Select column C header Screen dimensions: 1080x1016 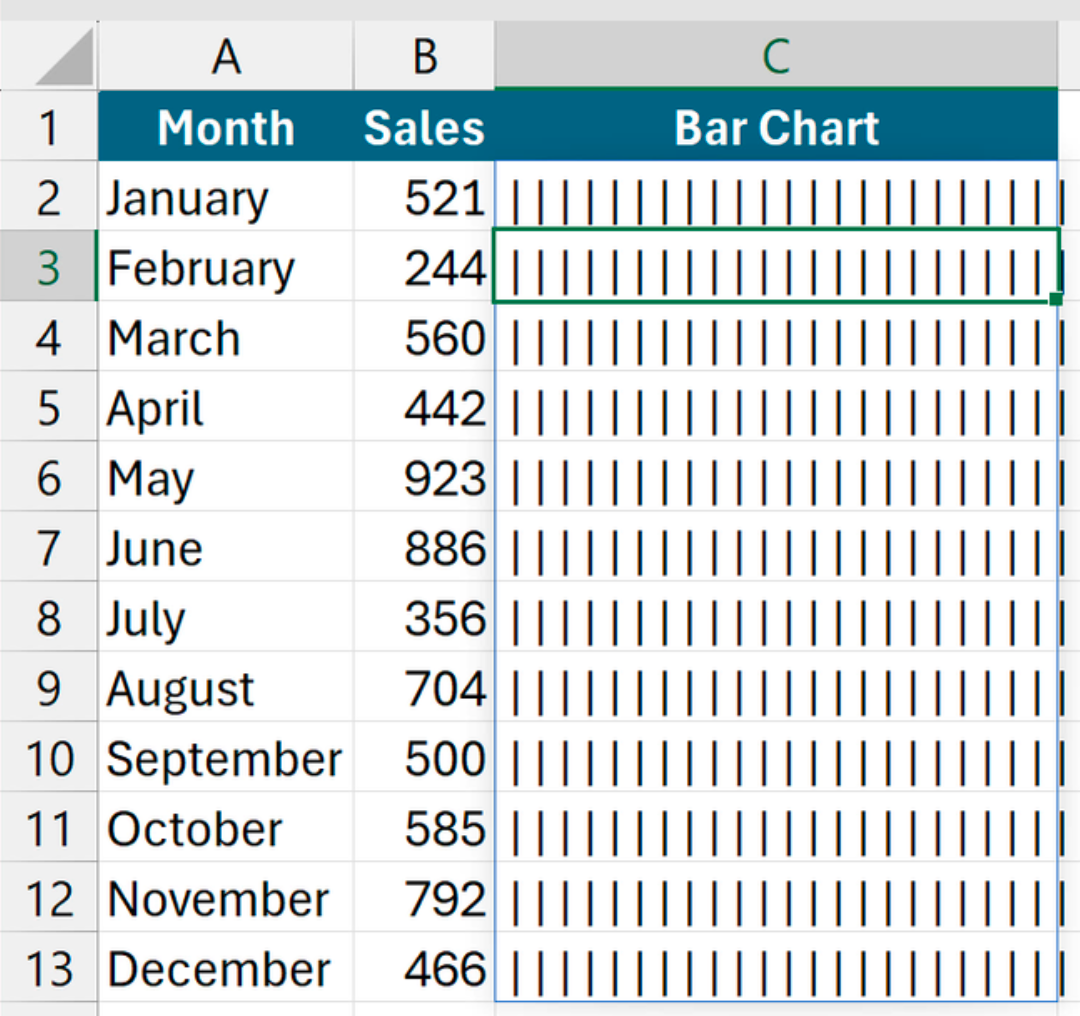point(776,56)
